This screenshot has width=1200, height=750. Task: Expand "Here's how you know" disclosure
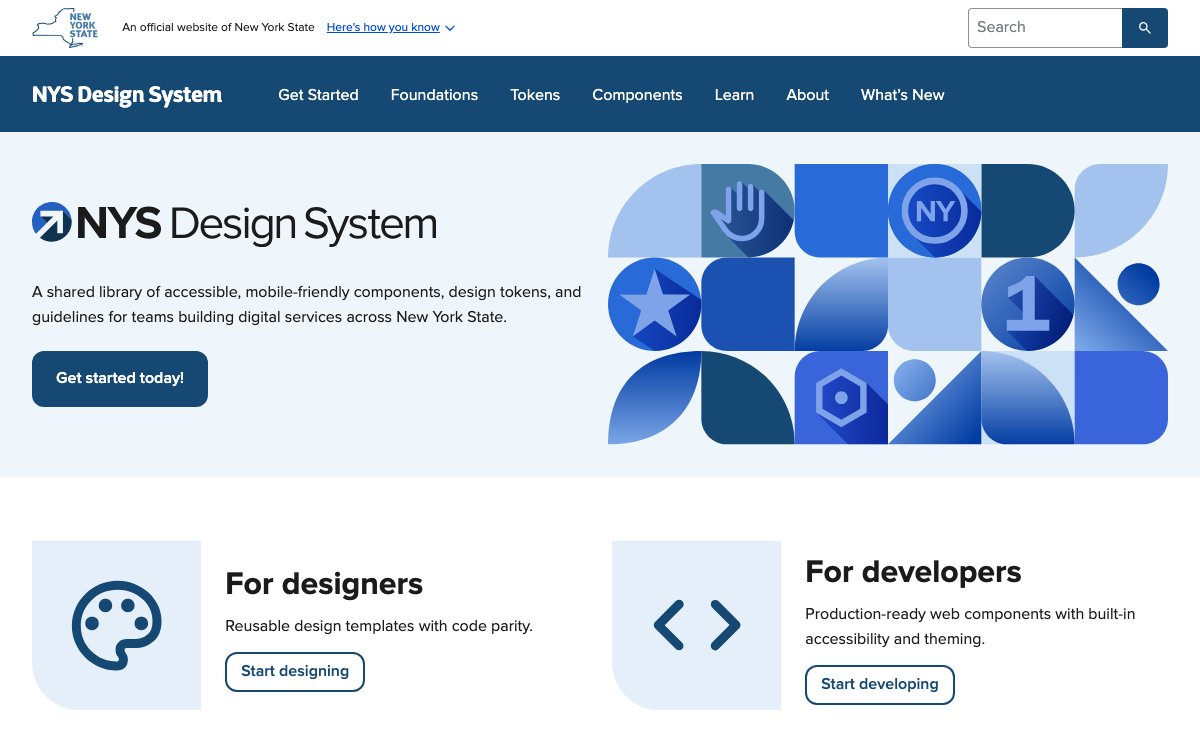[x=391, y=27]
